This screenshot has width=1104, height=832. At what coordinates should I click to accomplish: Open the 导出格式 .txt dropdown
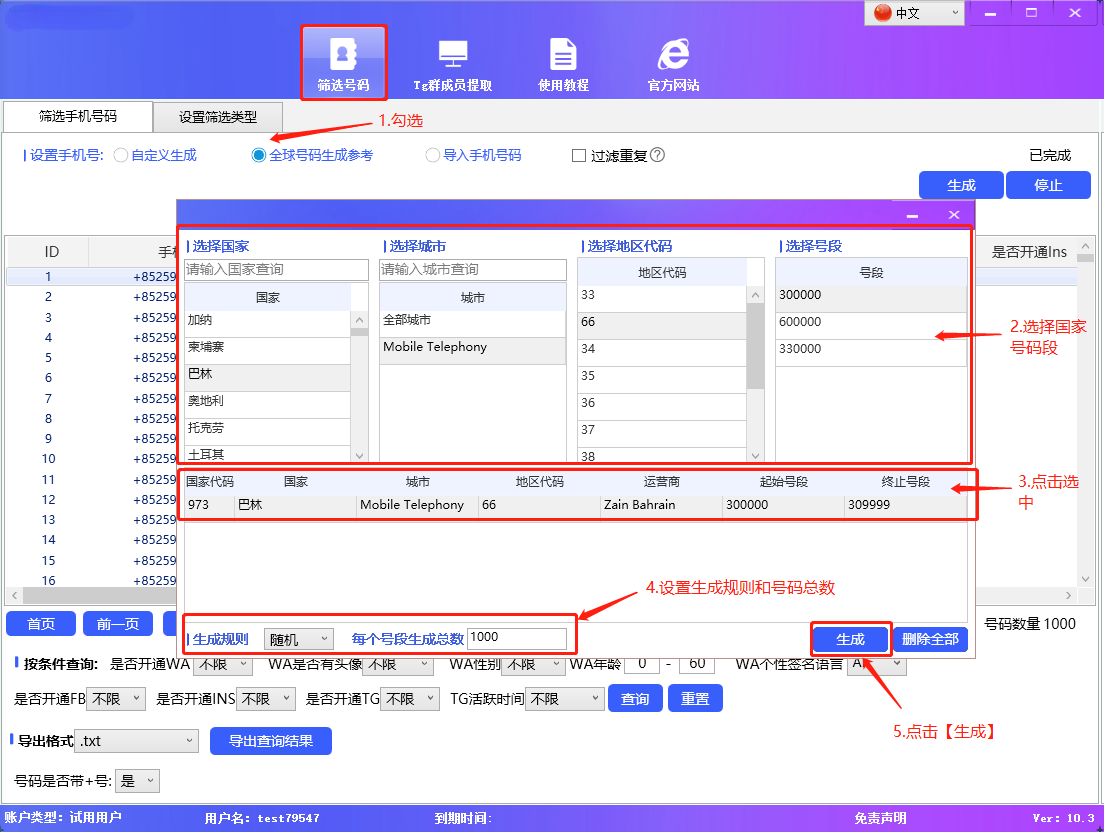pyautogui.click(x=138, y=741)
